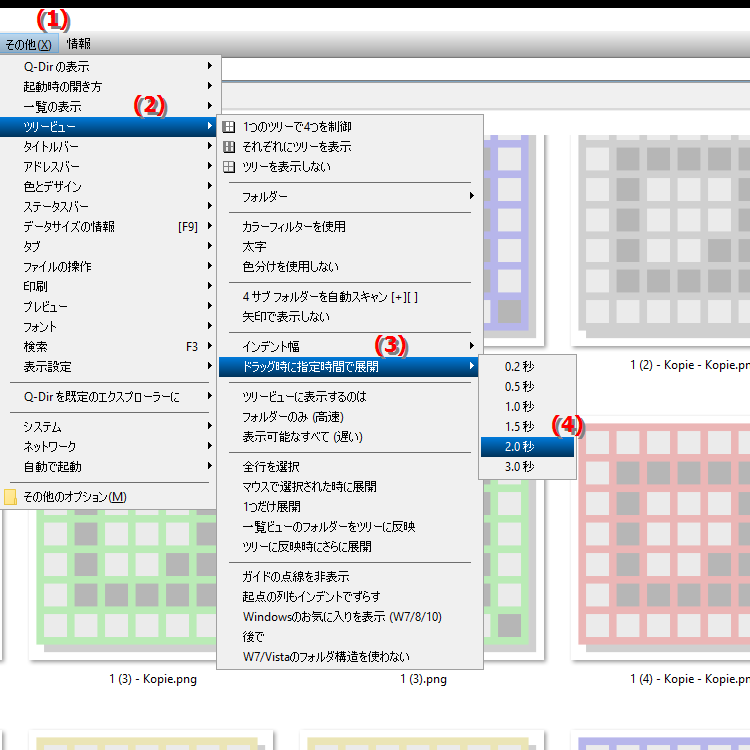Screen dimensions: 750x750
Task: Click the 1つのツリーで4つを制御 layout icon
Action: pyautogui.click(x=229, y=127)
